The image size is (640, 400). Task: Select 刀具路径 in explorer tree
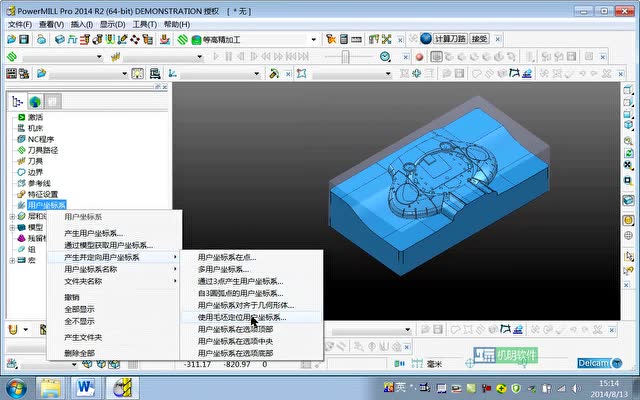tap(43, 150)
